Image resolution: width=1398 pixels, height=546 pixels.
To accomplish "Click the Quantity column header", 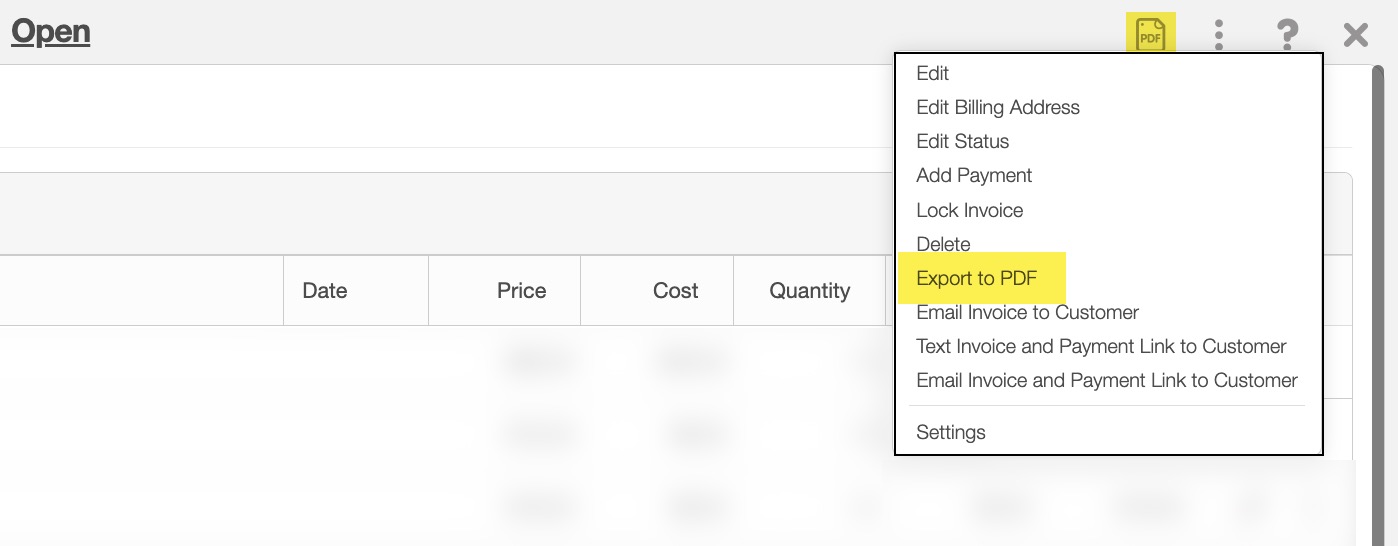I will pos(809,291).
